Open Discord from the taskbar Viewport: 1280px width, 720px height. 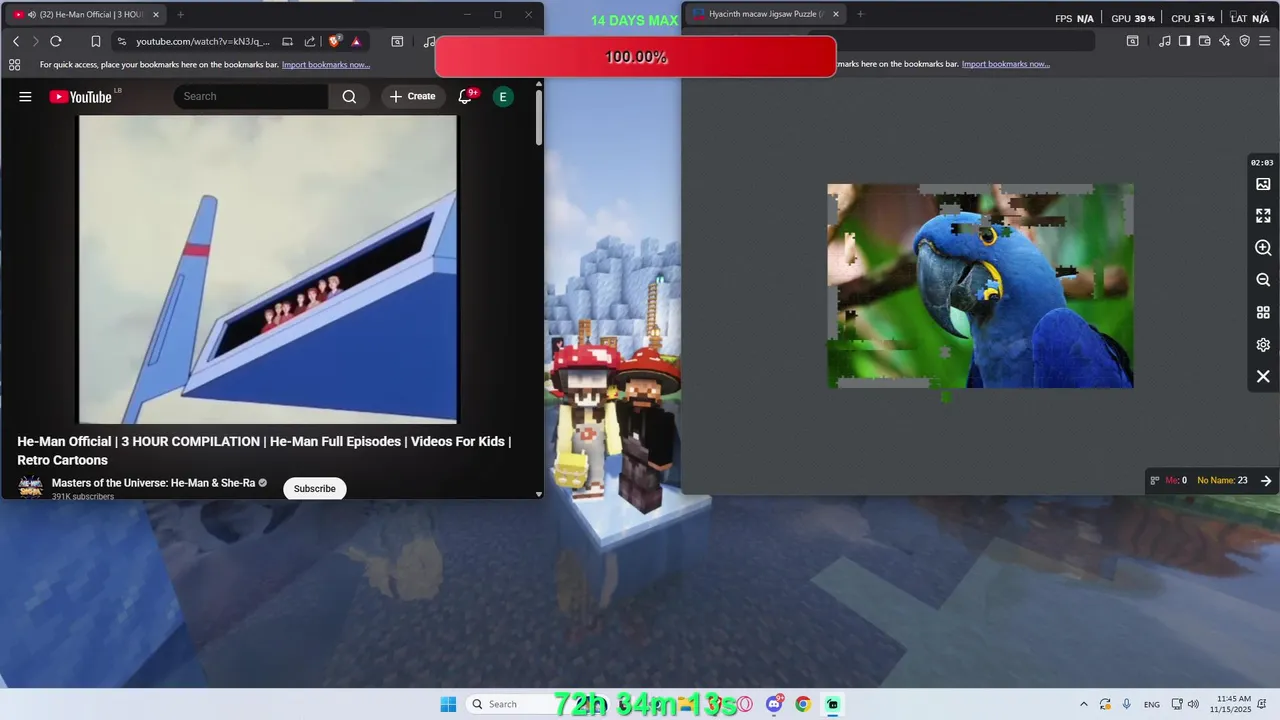click(x=774, y=704)
